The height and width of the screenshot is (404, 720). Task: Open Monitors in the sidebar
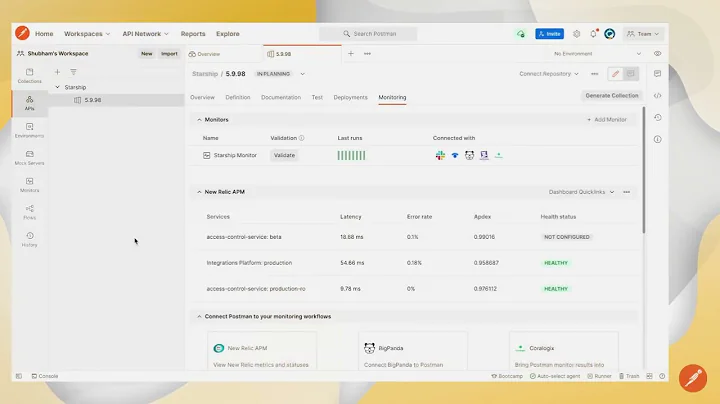coord(29,185)
